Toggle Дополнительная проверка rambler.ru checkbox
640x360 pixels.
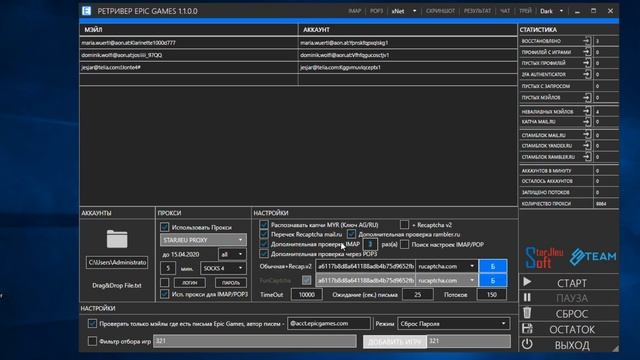[351, 234]
